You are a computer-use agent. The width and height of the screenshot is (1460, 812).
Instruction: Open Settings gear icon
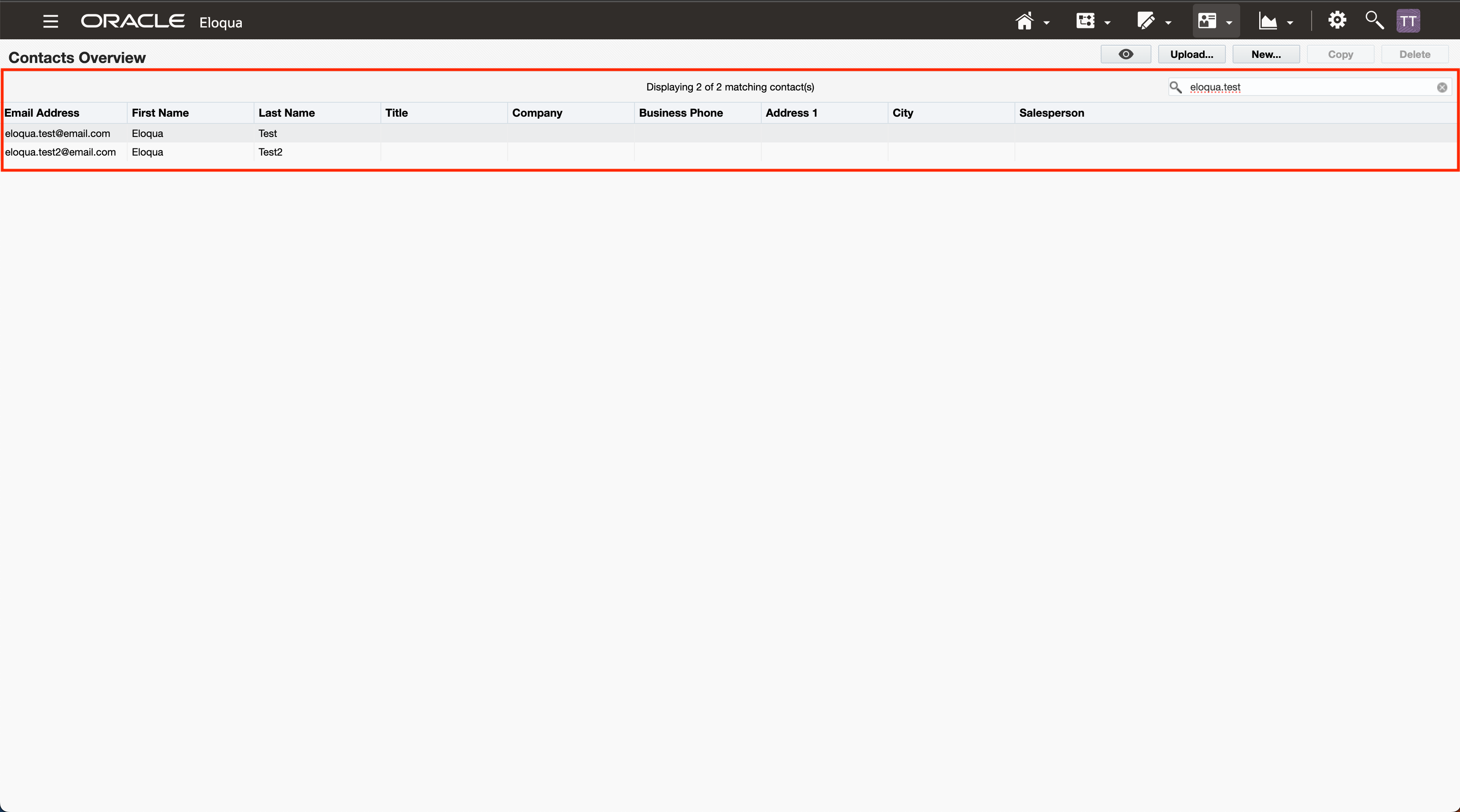pyautogui.click(x=1337, y=20)
